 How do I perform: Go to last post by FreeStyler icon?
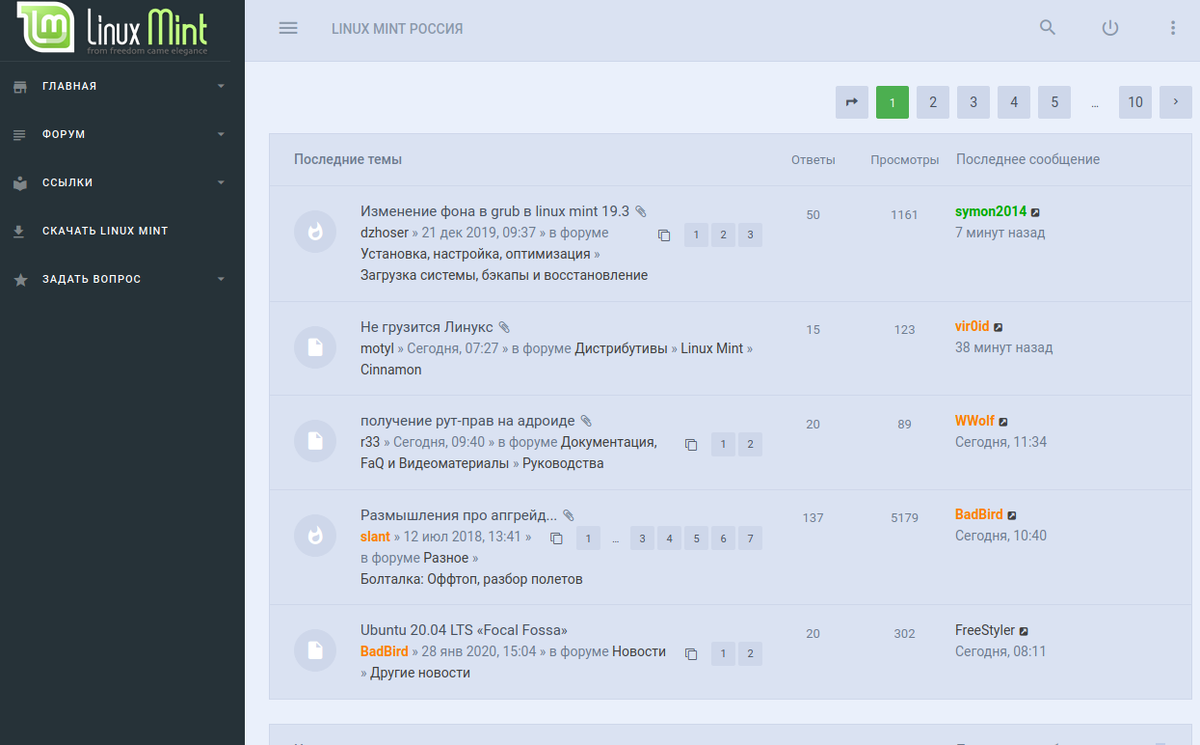tap(1024, 632)
